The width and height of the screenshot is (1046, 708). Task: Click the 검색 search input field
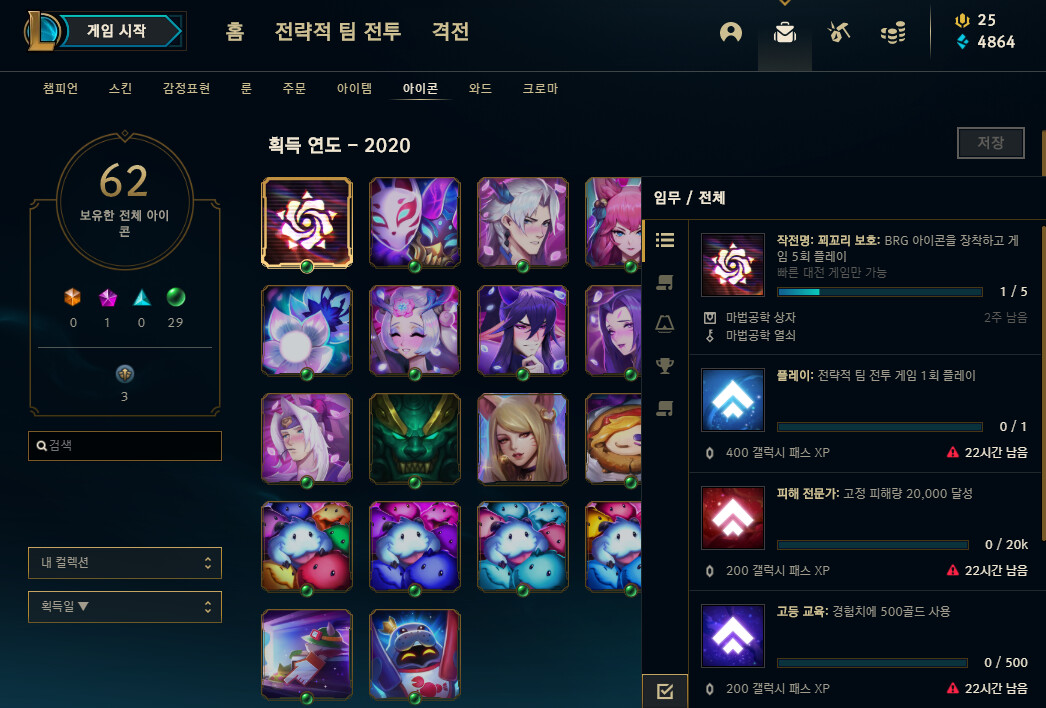point(125,446)
